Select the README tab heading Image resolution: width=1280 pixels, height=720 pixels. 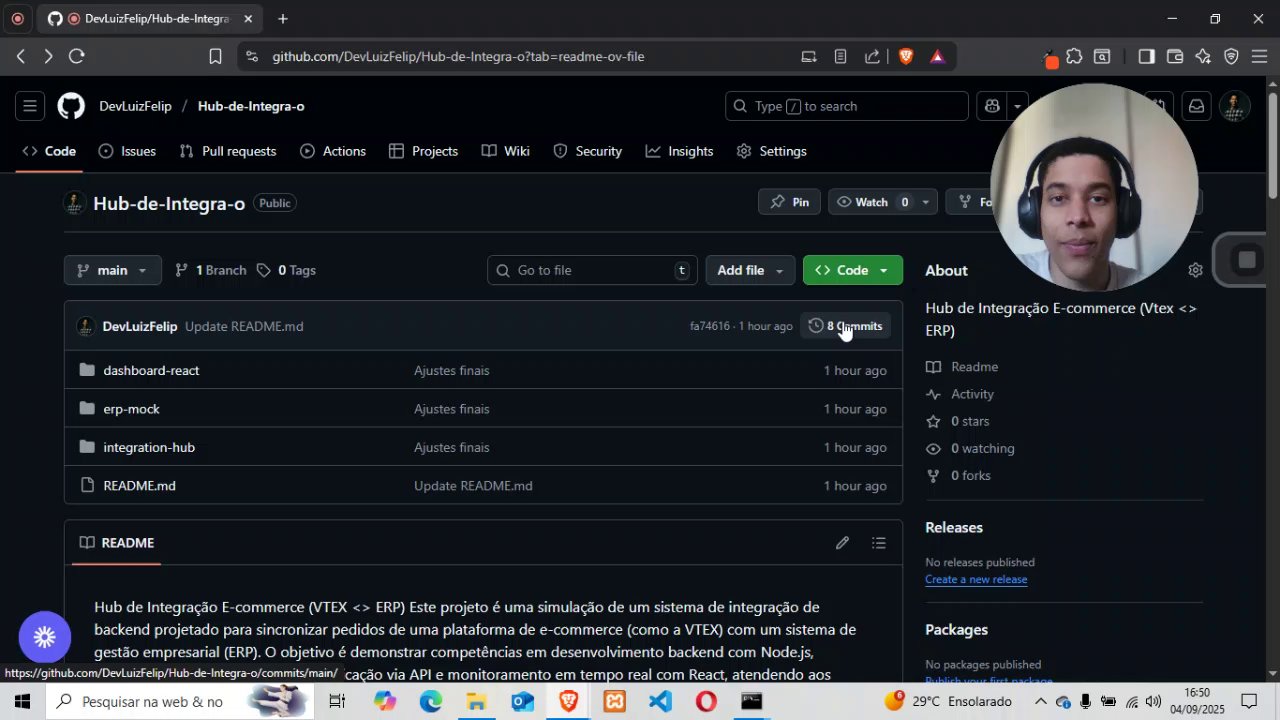117,543
